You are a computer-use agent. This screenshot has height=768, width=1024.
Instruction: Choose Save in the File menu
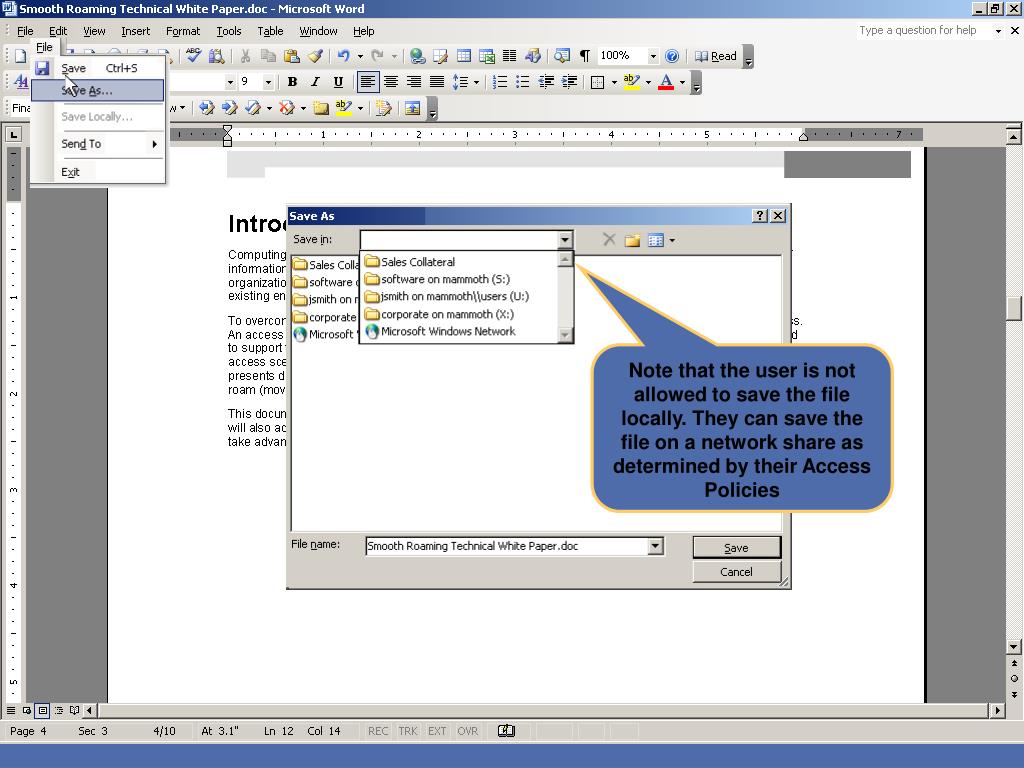[x=98, y=68]
